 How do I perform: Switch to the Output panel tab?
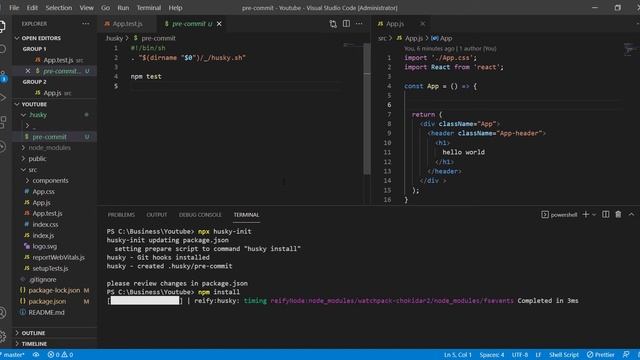[x=157, y=215]
